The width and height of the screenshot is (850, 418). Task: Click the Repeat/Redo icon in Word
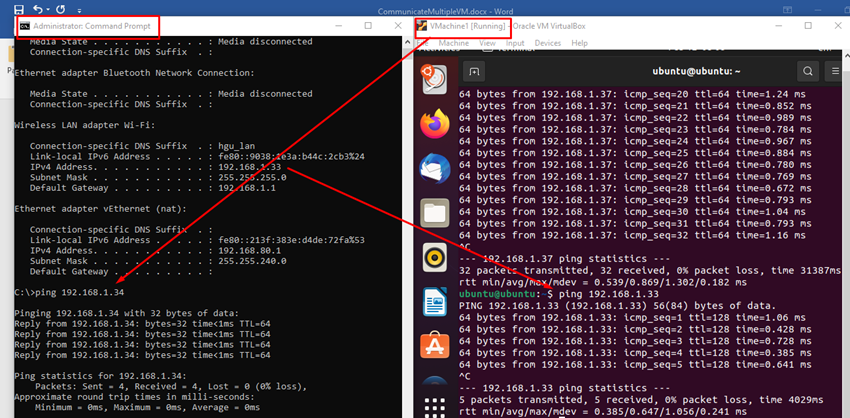(x=61, y=9)
